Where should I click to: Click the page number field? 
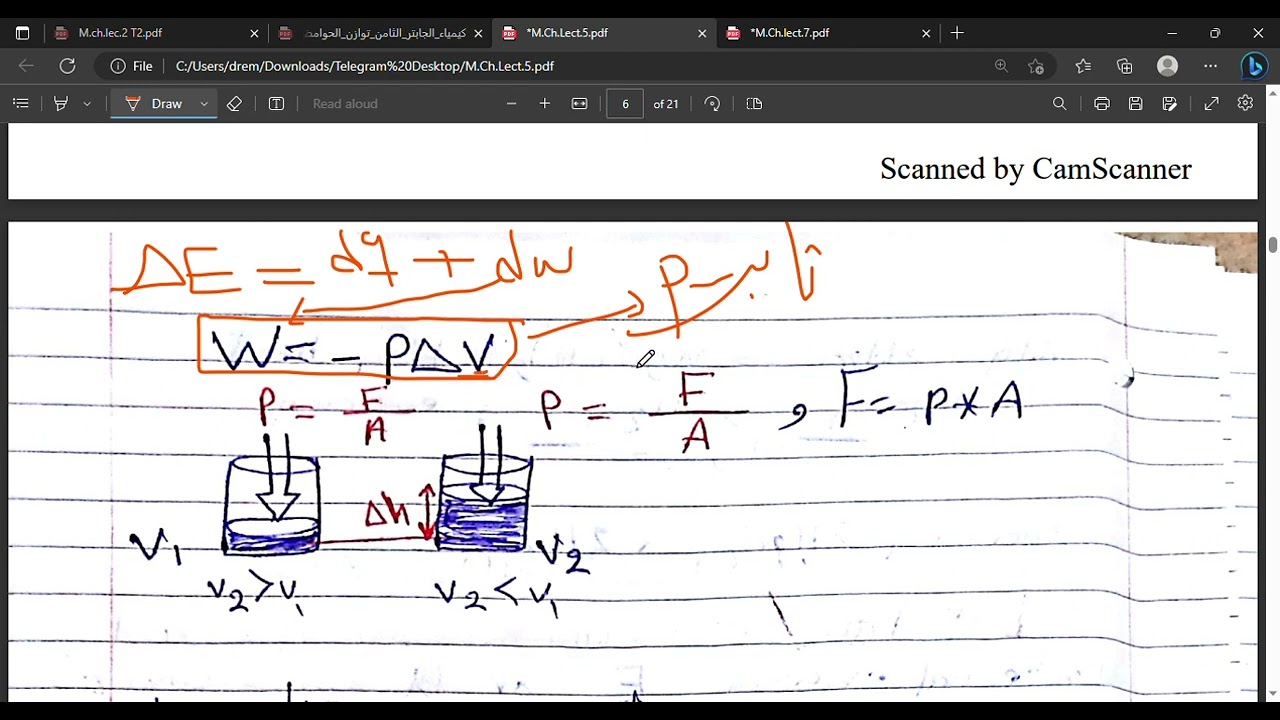coord(625,103)
